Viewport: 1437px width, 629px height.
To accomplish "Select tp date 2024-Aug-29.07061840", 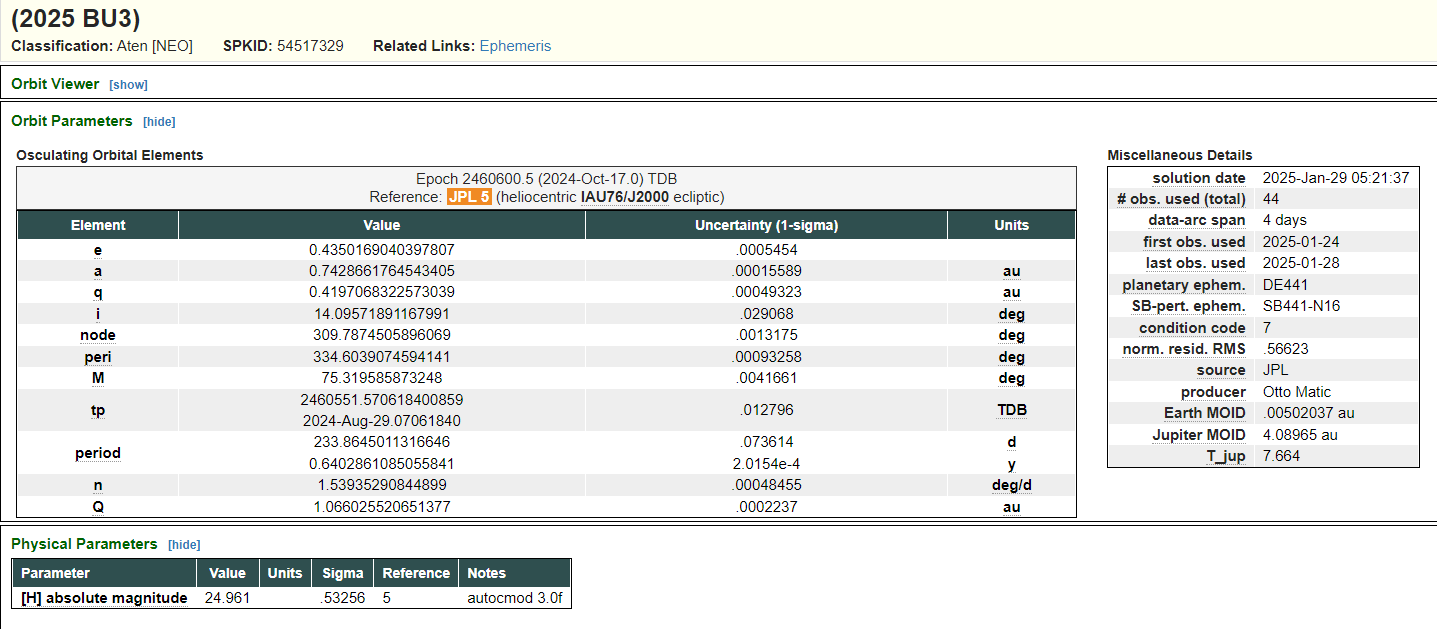I will (x=382, y=421).
